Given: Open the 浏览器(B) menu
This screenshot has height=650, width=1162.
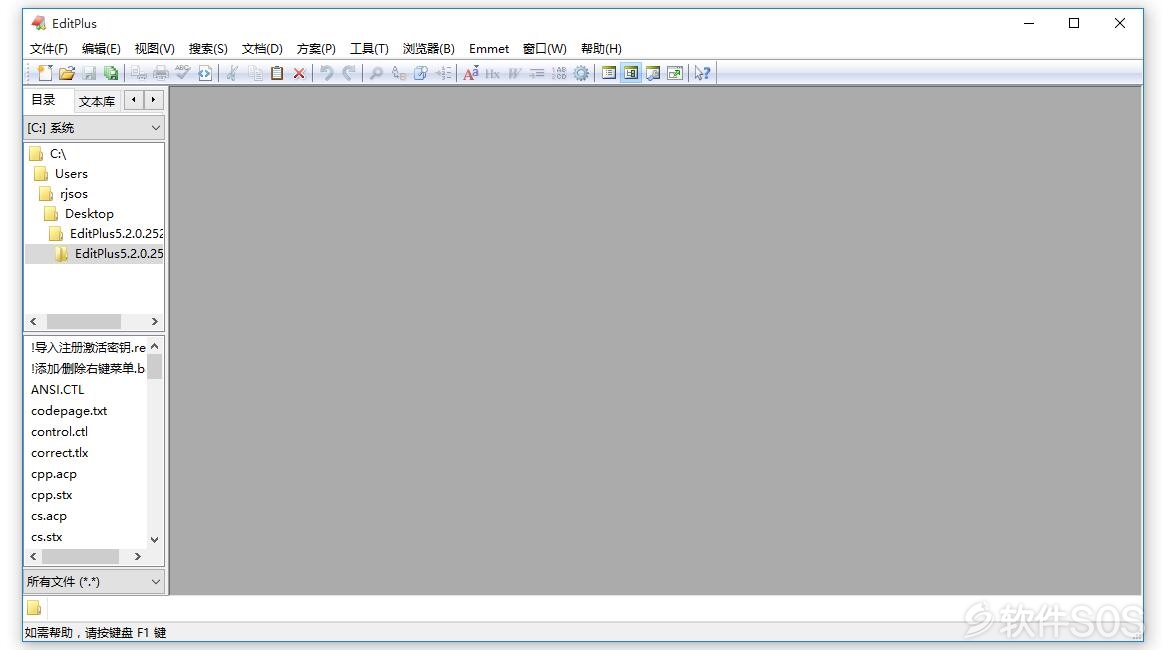Looking at the screenshot, I should pyautogui.click(x=428, y=48).
